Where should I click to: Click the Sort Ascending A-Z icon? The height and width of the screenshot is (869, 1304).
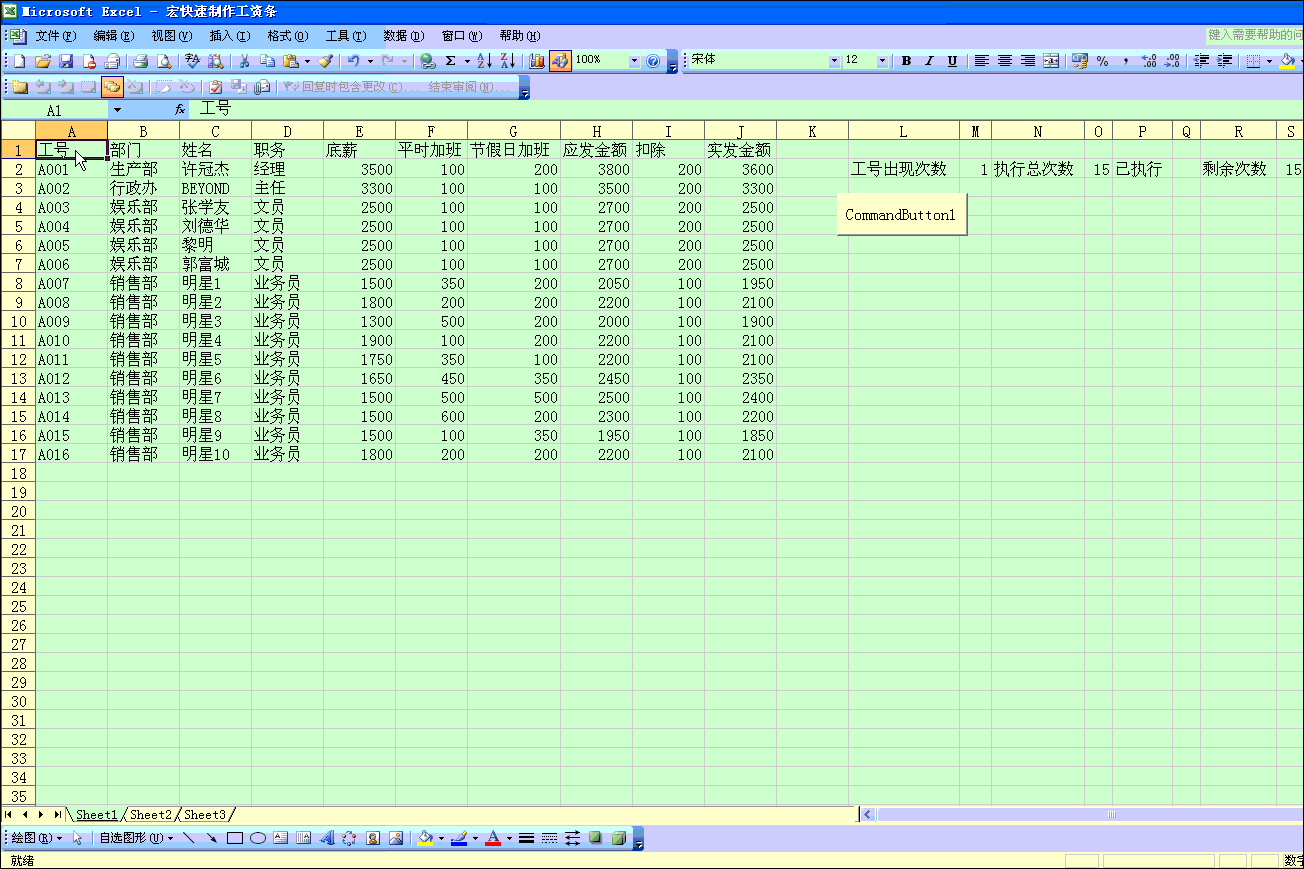(x=484, y=61)
